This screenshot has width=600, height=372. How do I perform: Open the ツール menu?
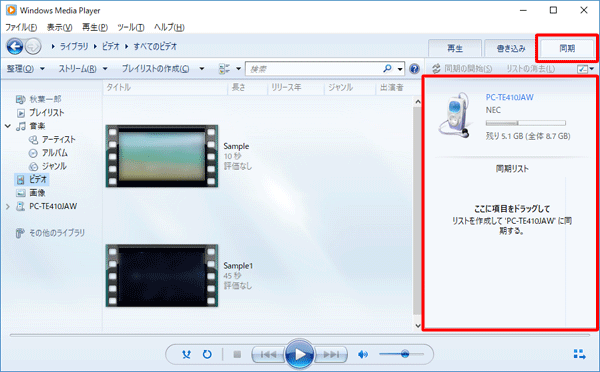tap(131, 27)
